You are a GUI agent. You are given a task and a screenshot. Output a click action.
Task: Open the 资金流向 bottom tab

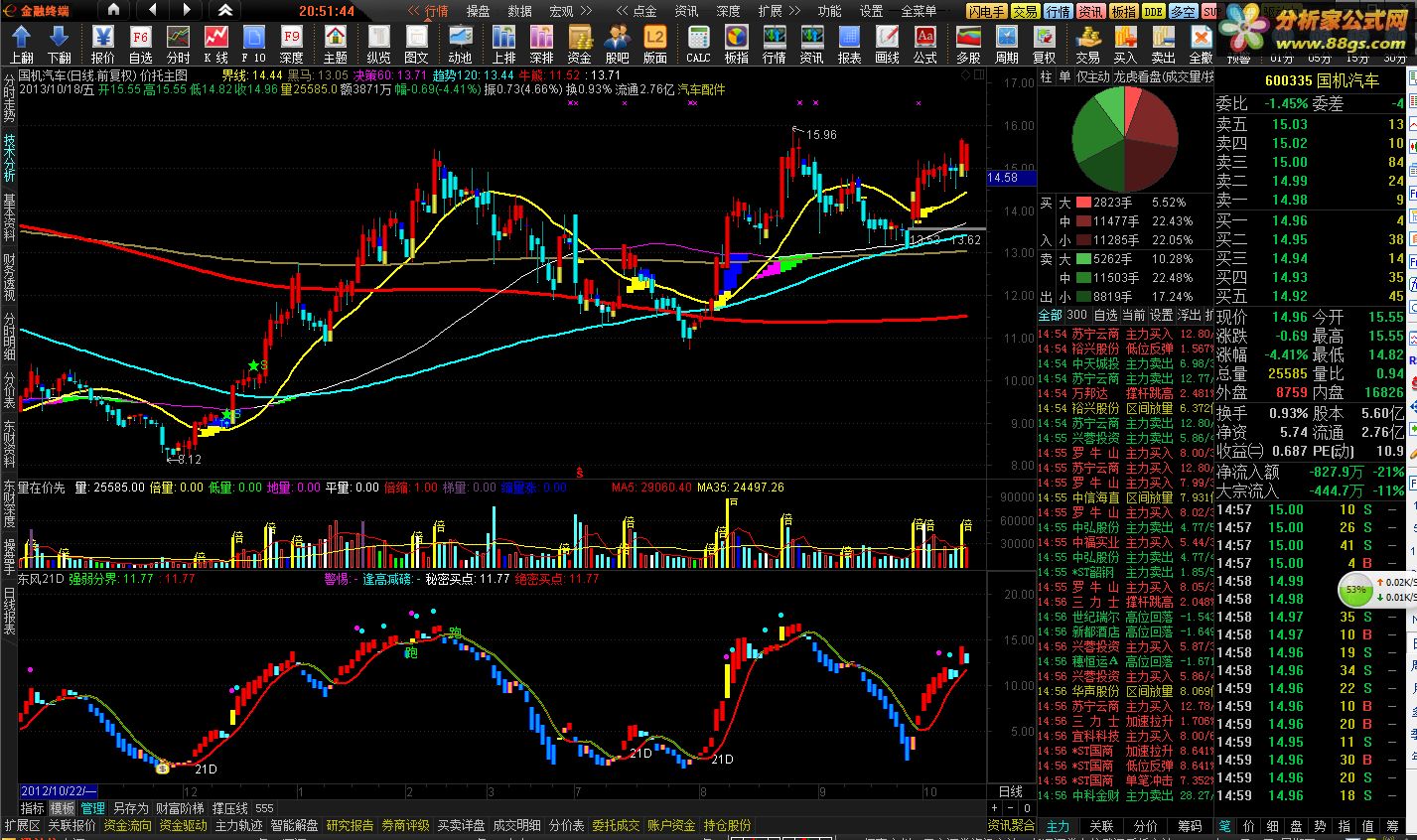coord(128,826)
